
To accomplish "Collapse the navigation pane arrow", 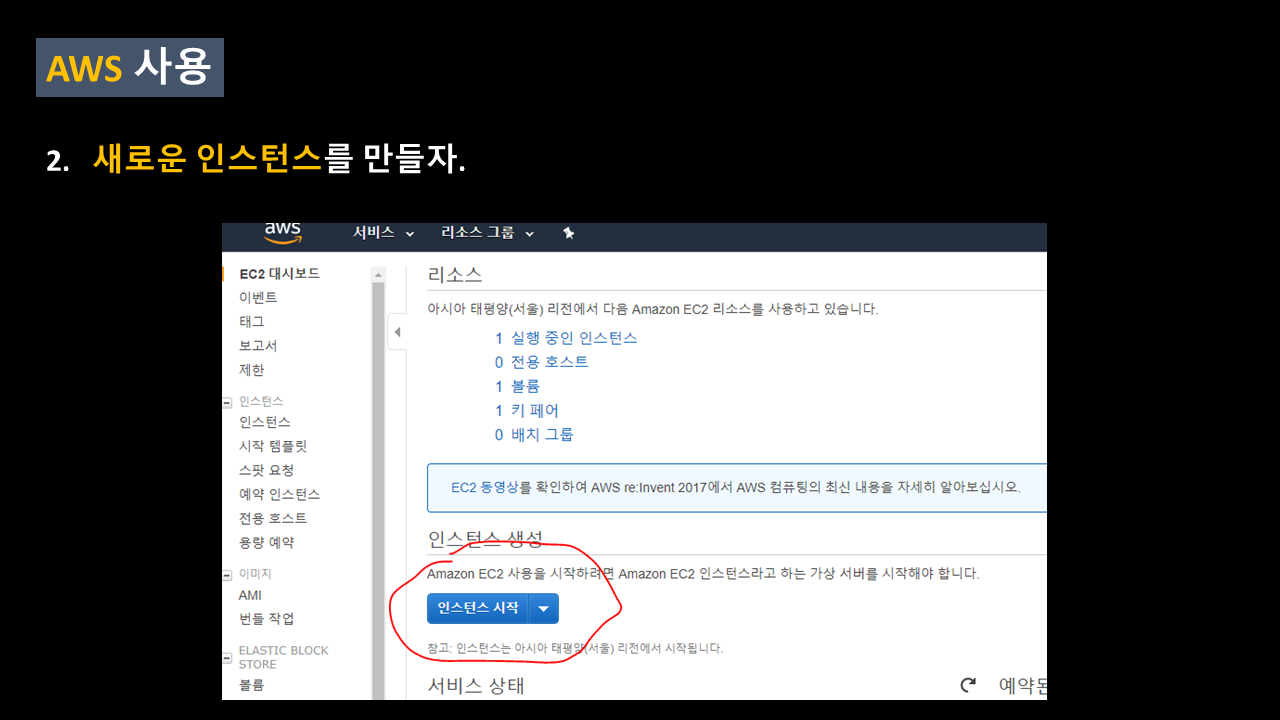I will point(397,332).
